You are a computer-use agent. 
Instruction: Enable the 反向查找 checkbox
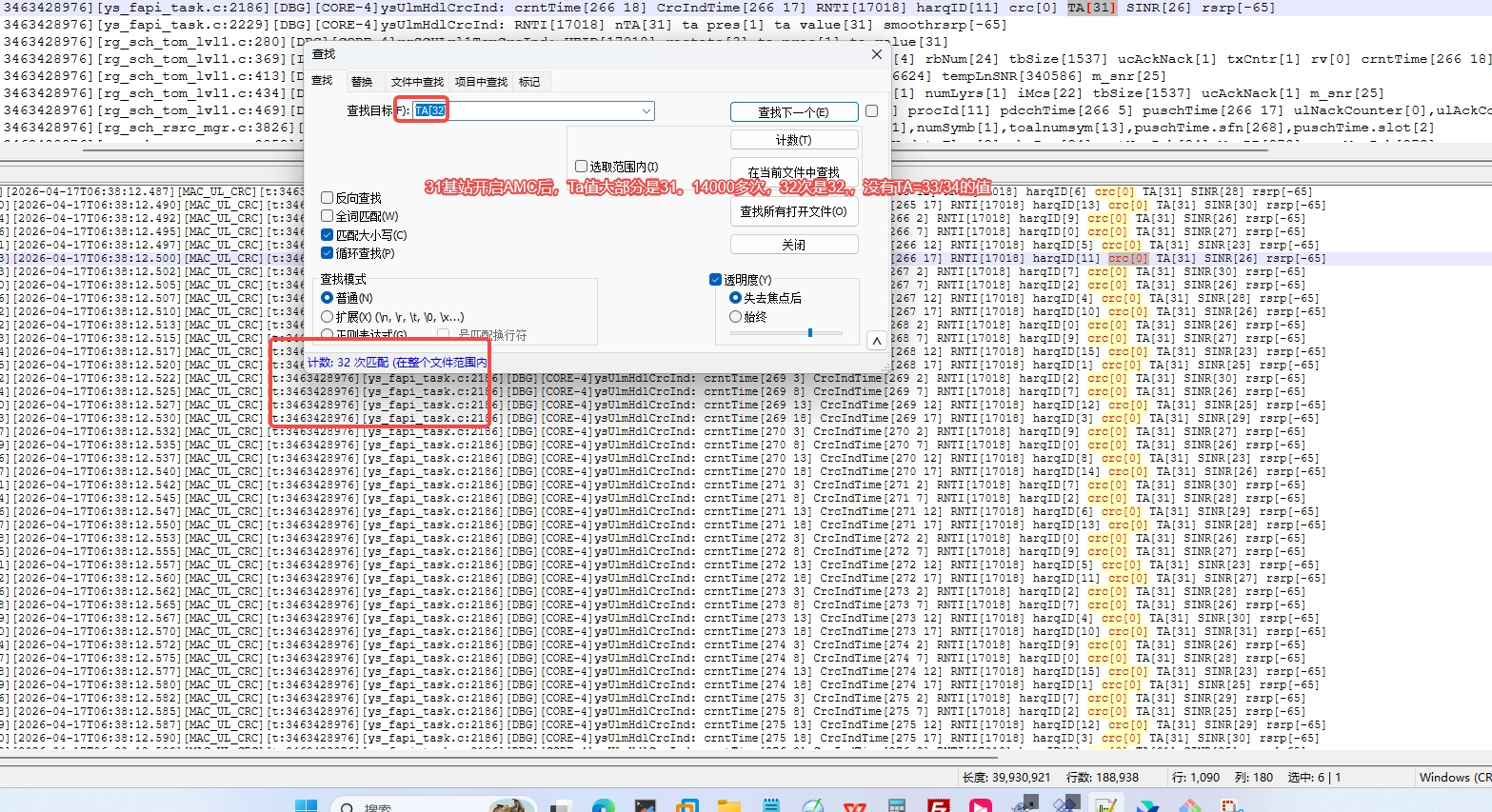(x=328, y=198)
